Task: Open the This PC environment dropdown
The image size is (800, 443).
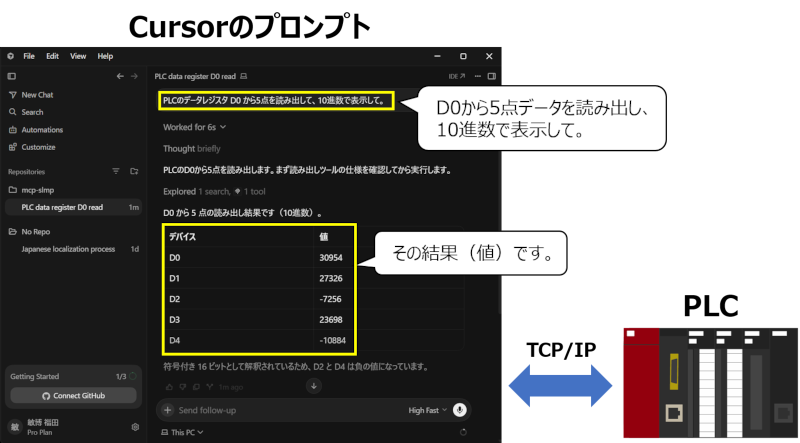Action: [182, 432]
